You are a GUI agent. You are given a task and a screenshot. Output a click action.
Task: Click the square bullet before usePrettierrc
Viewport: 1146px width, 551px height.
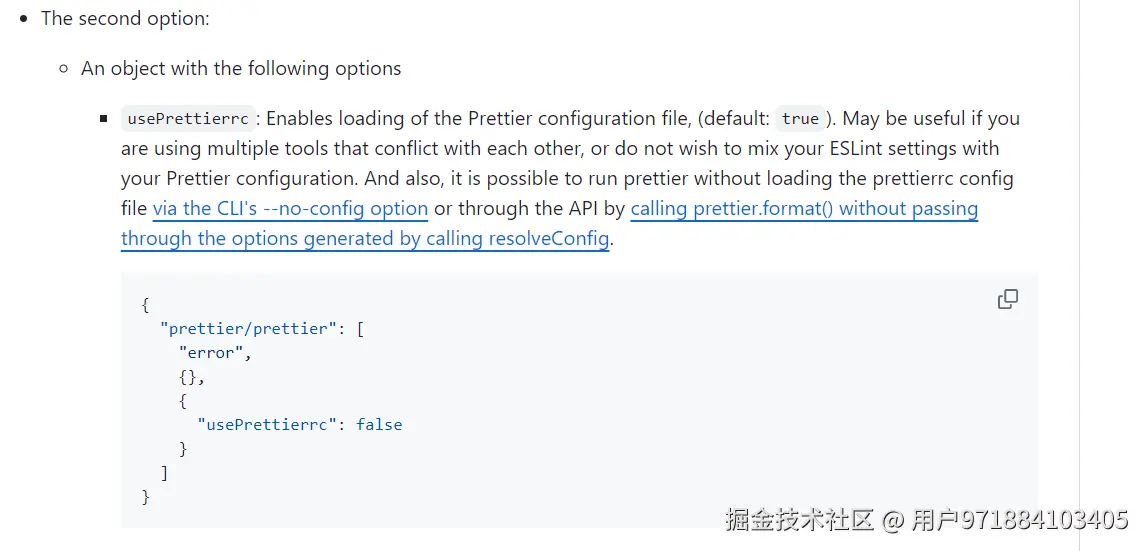(x=104, y=119)
